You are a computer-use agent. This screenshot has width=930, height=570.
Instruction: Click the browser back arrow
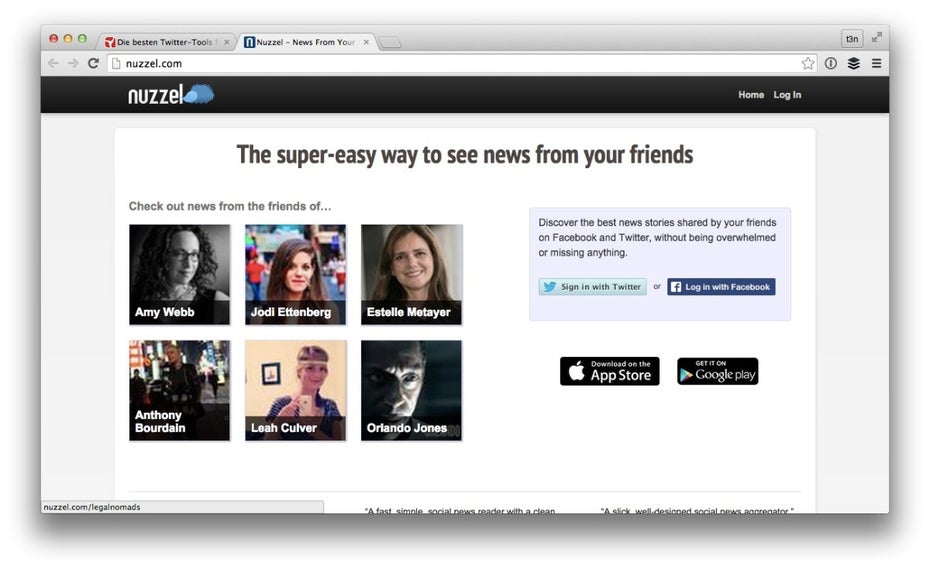53,63
